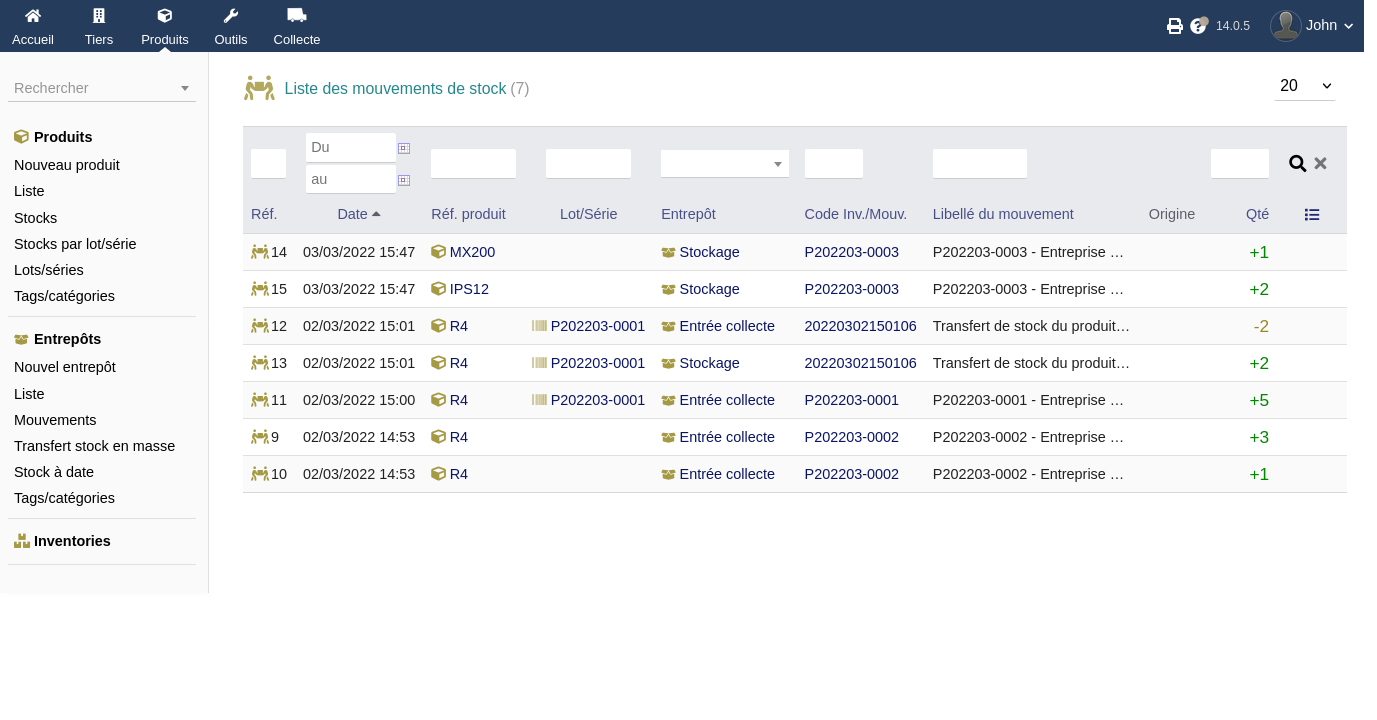Click barcode icon in row 11
Screen dimensions: 1377x720
click(540, 400)
